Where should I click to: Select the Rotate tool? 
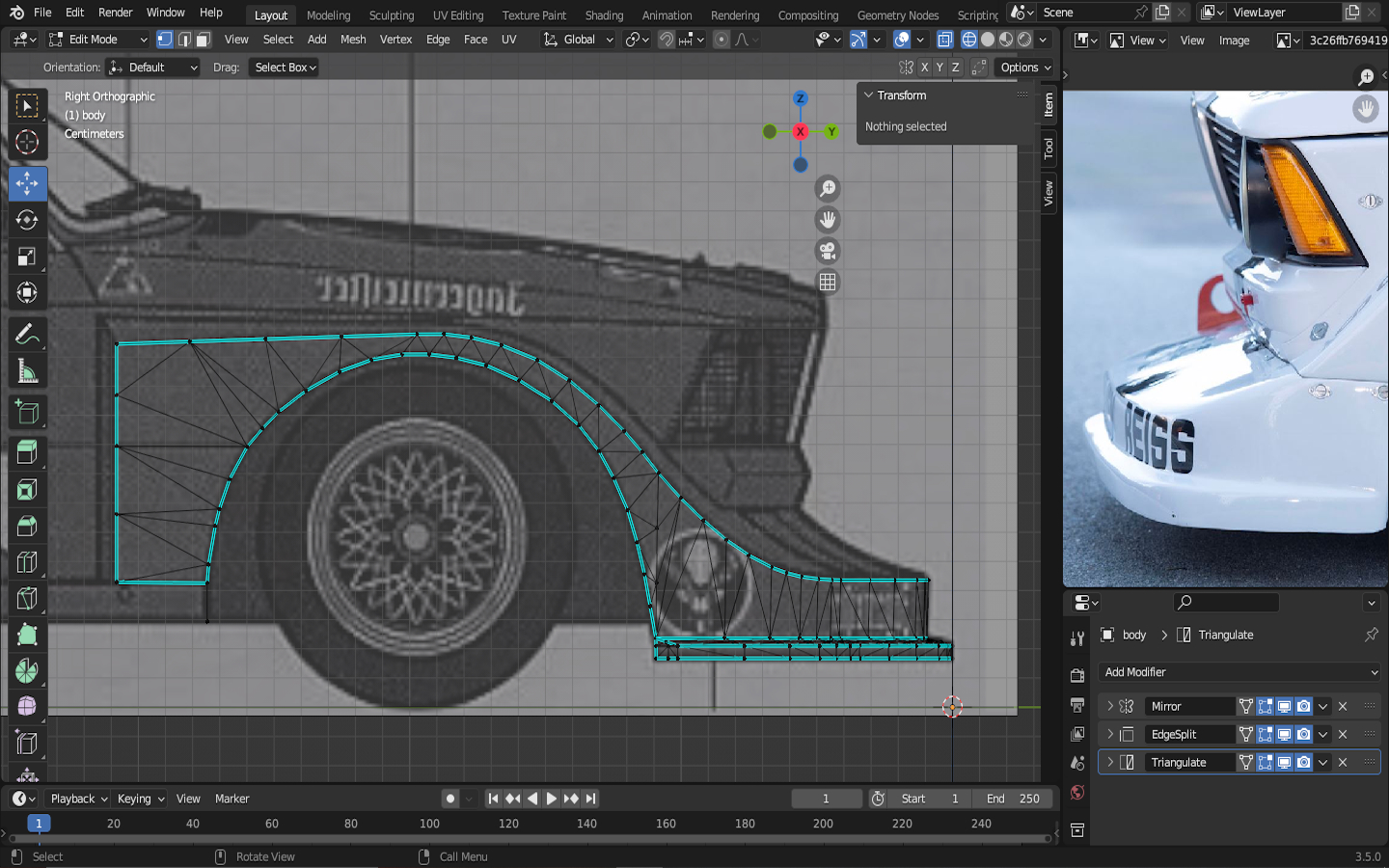[x=27, y=220]
